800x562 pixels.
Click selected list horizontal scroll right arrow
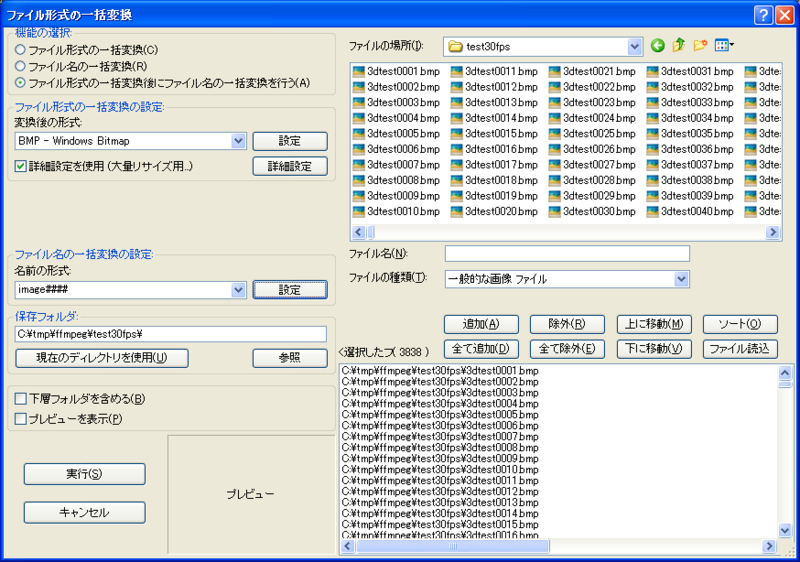point(769,546)
